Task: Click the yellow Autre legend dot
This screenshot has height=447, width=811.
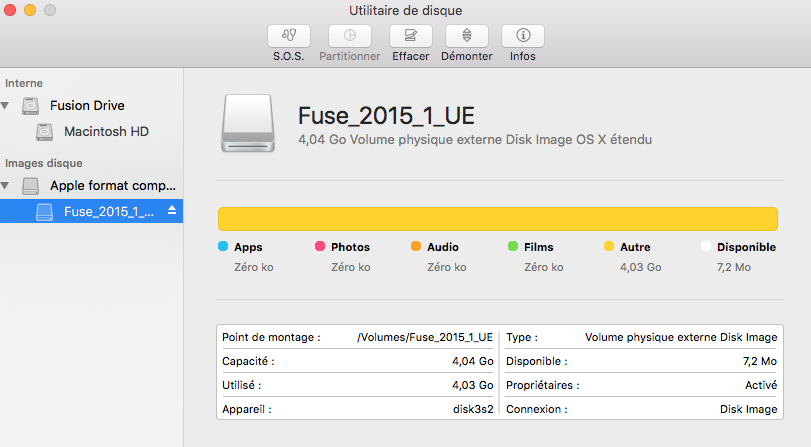Action: point(608,246)
